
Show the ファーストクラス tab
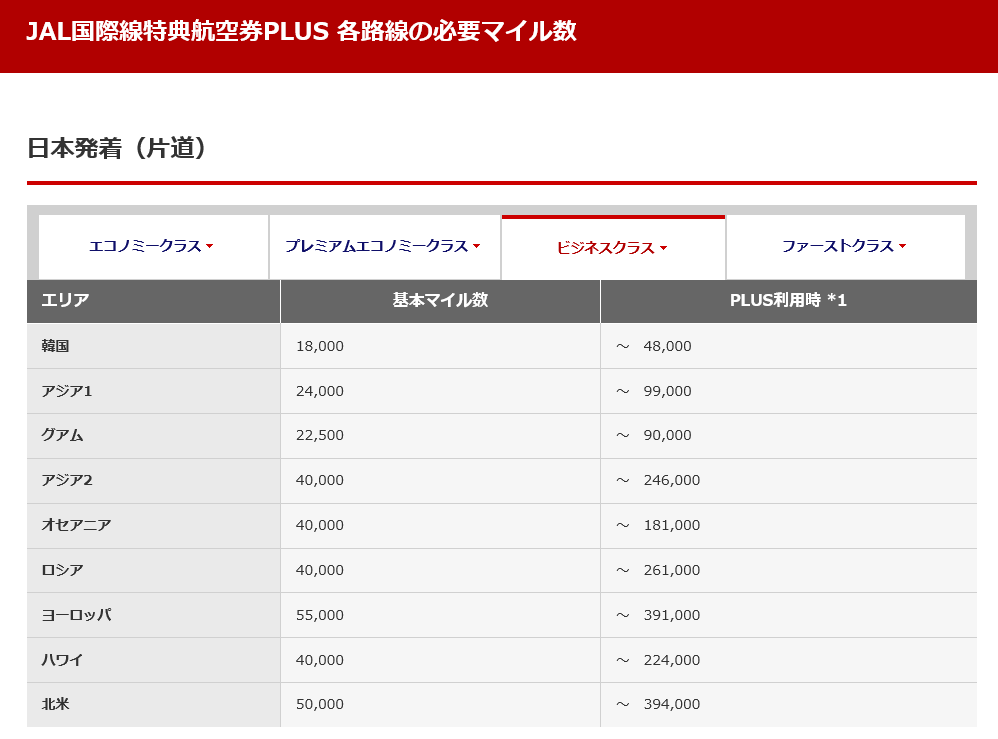tap(845, 246)
